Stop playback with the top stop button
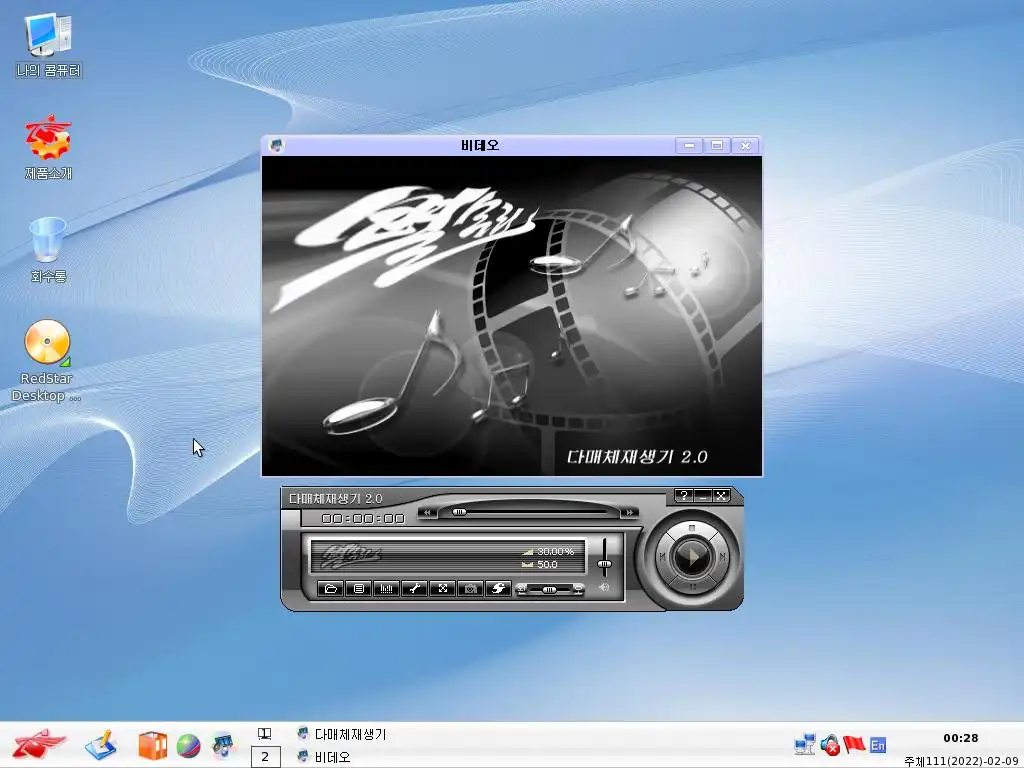The height and width of the screenshot is (768, 1024). coord(692,527)
